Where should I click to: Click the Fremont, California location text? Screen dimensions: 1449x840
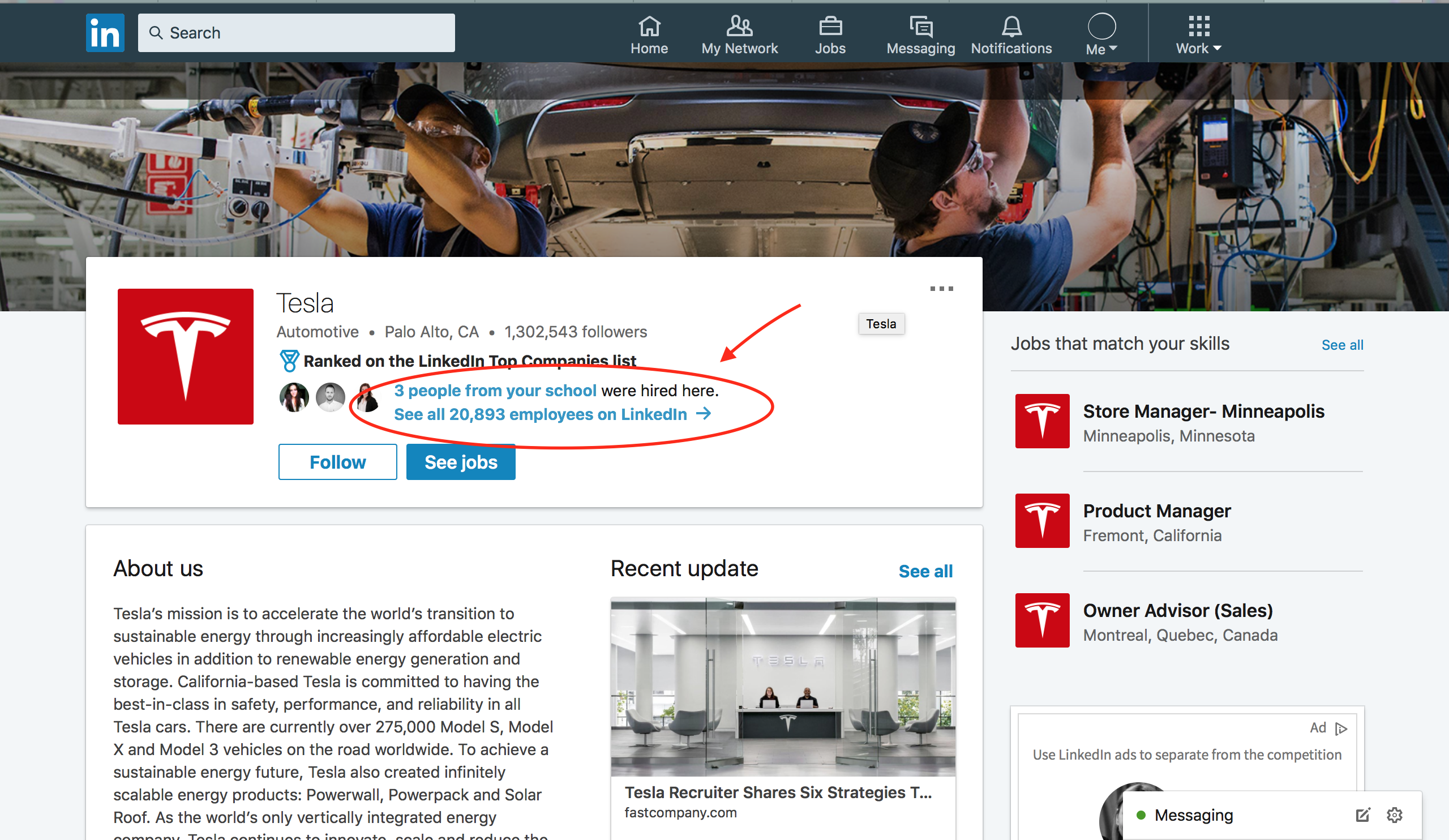pyautogui.click(x=1152, y=535)
